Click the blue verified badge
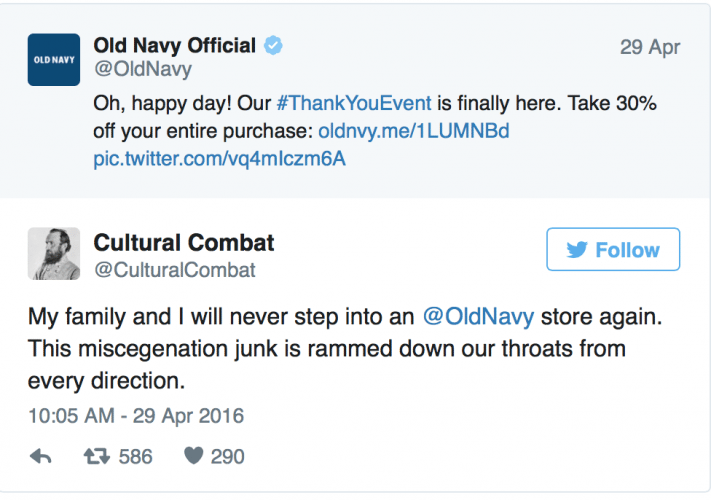 pyautogui.click(x=273, y=45)
